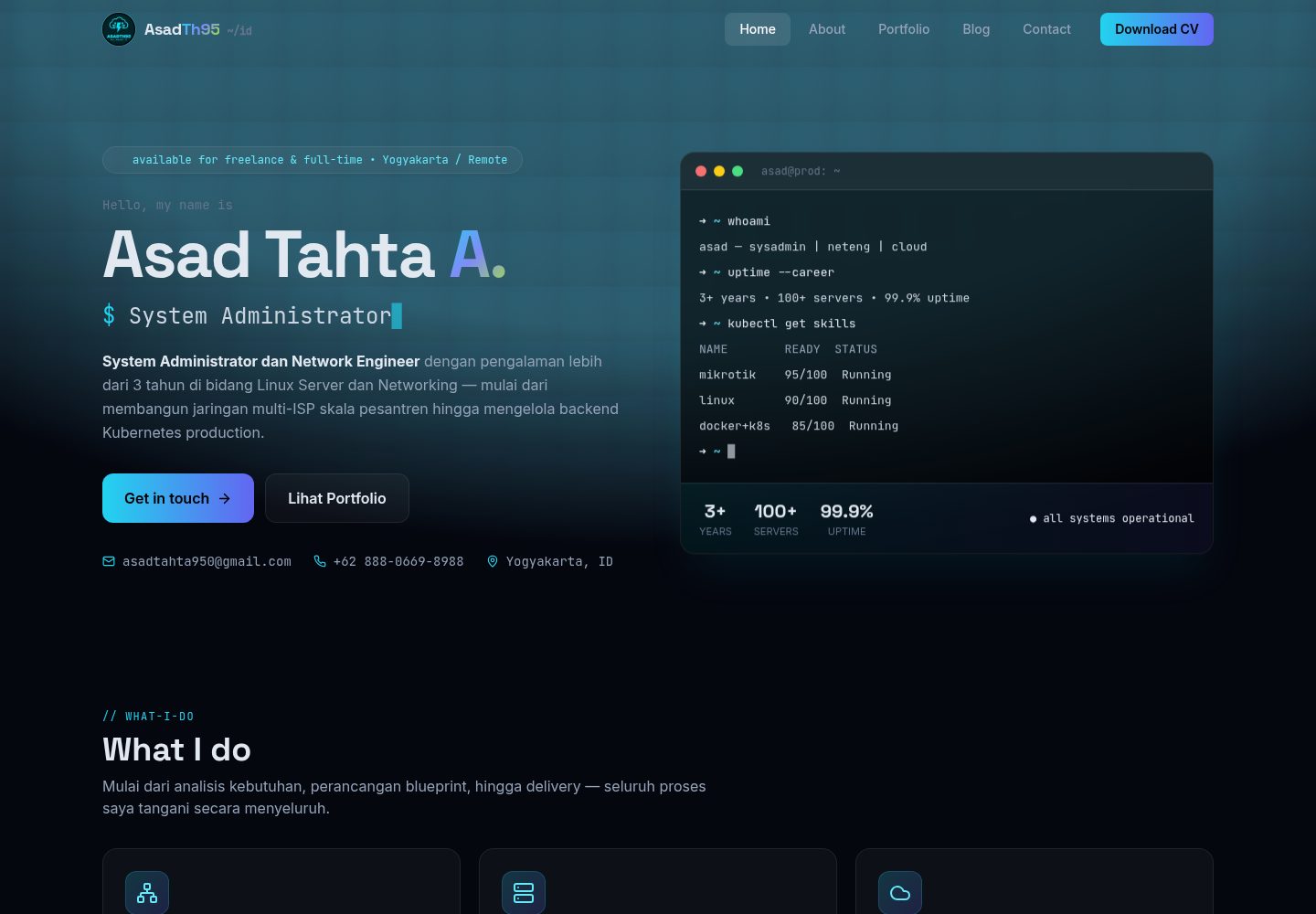Navigate to the Blog section
The width and height of the screenshot is (1316, 914).
pos(976,29)
